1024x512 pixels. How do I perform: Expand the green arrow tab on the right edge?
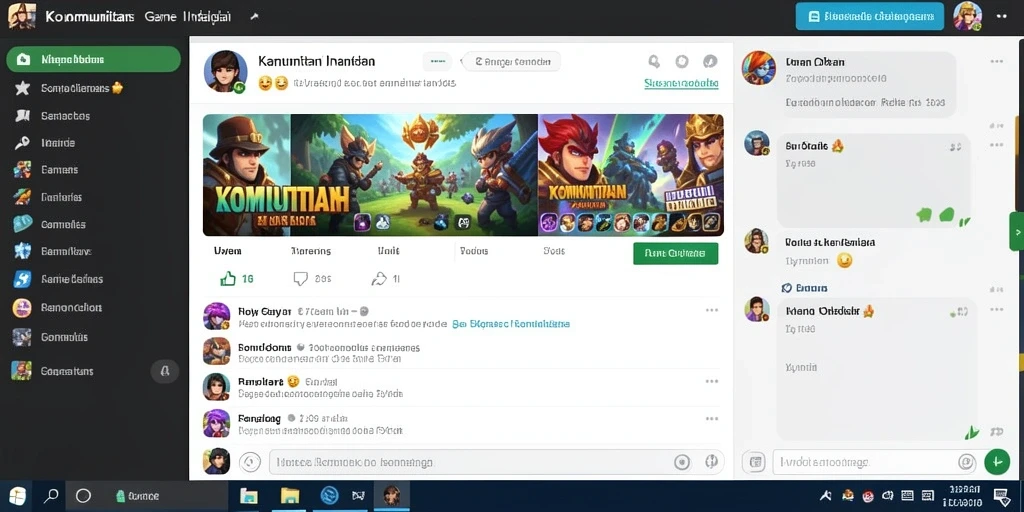(1017, 231)
